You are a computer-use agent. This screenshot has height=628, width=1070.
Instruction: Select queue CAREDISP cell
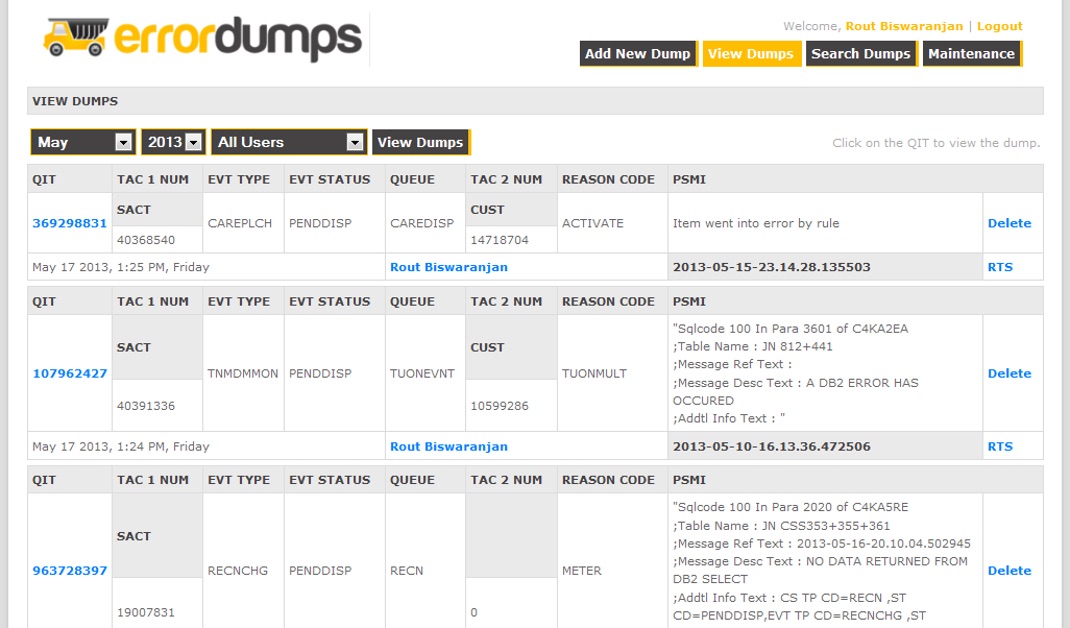pos(422,223)
